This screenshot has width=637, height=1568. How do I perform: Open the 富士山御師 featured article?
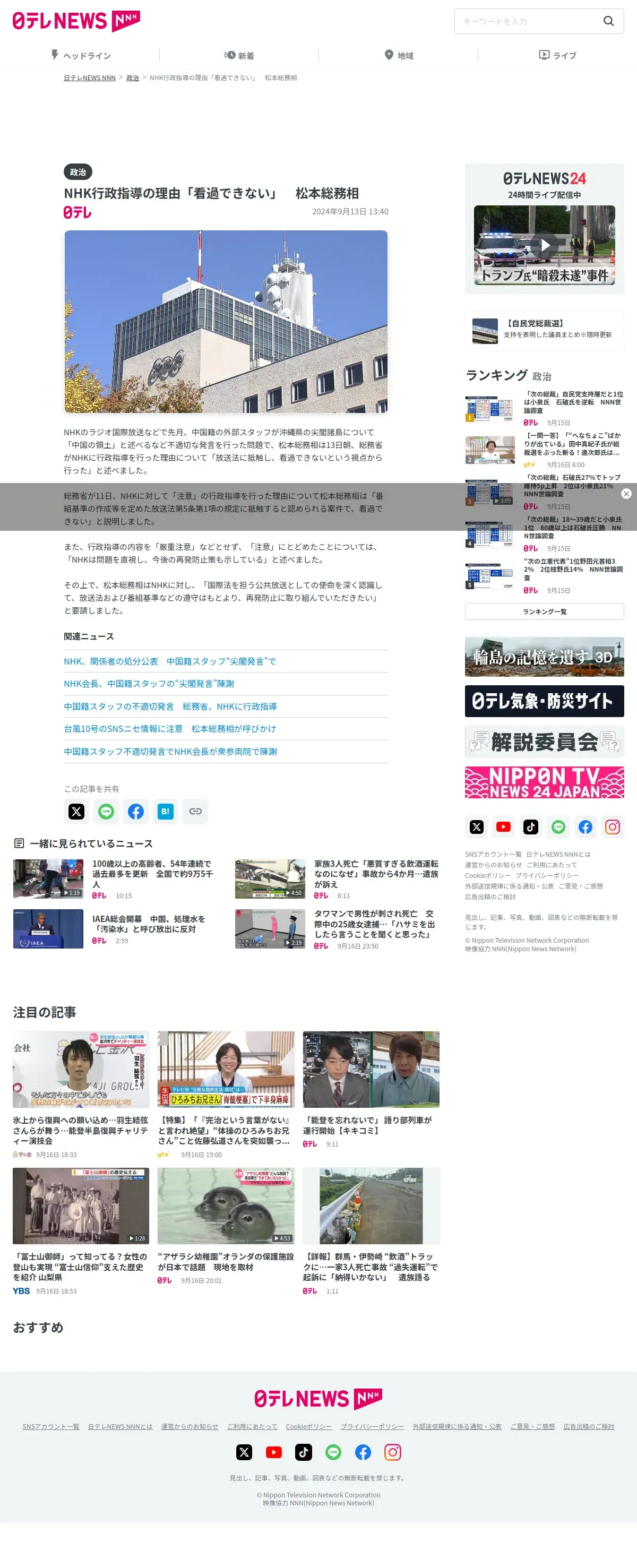point(81,1231)
